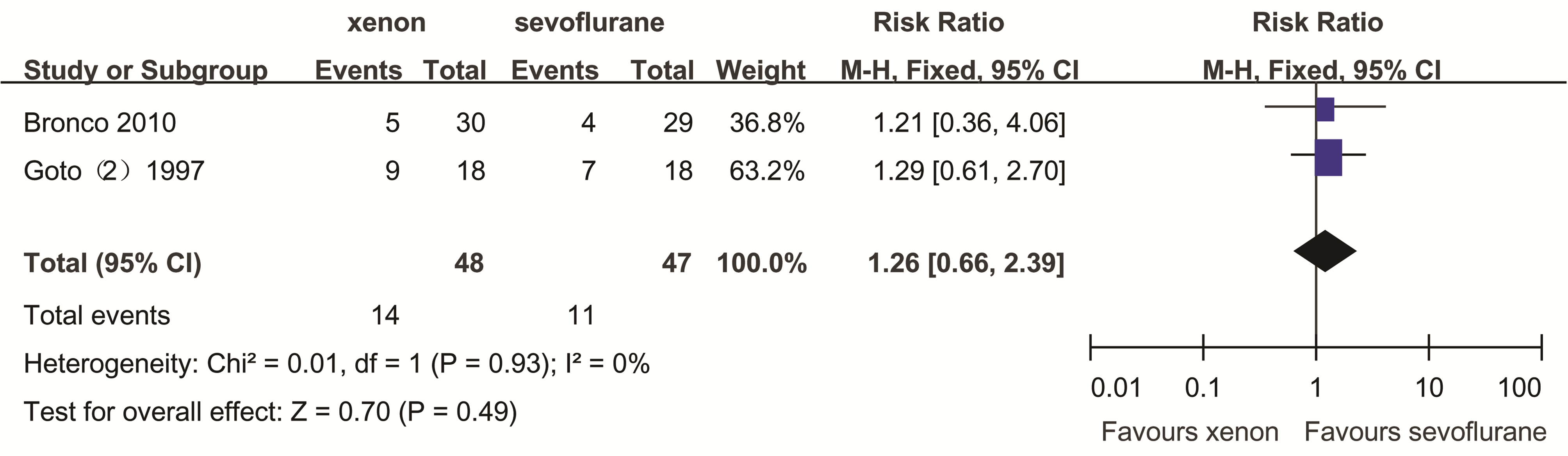The height and width of the screenshot is (456, 1568).
Task: Select the xenon group heading
Action: (387, 23)
